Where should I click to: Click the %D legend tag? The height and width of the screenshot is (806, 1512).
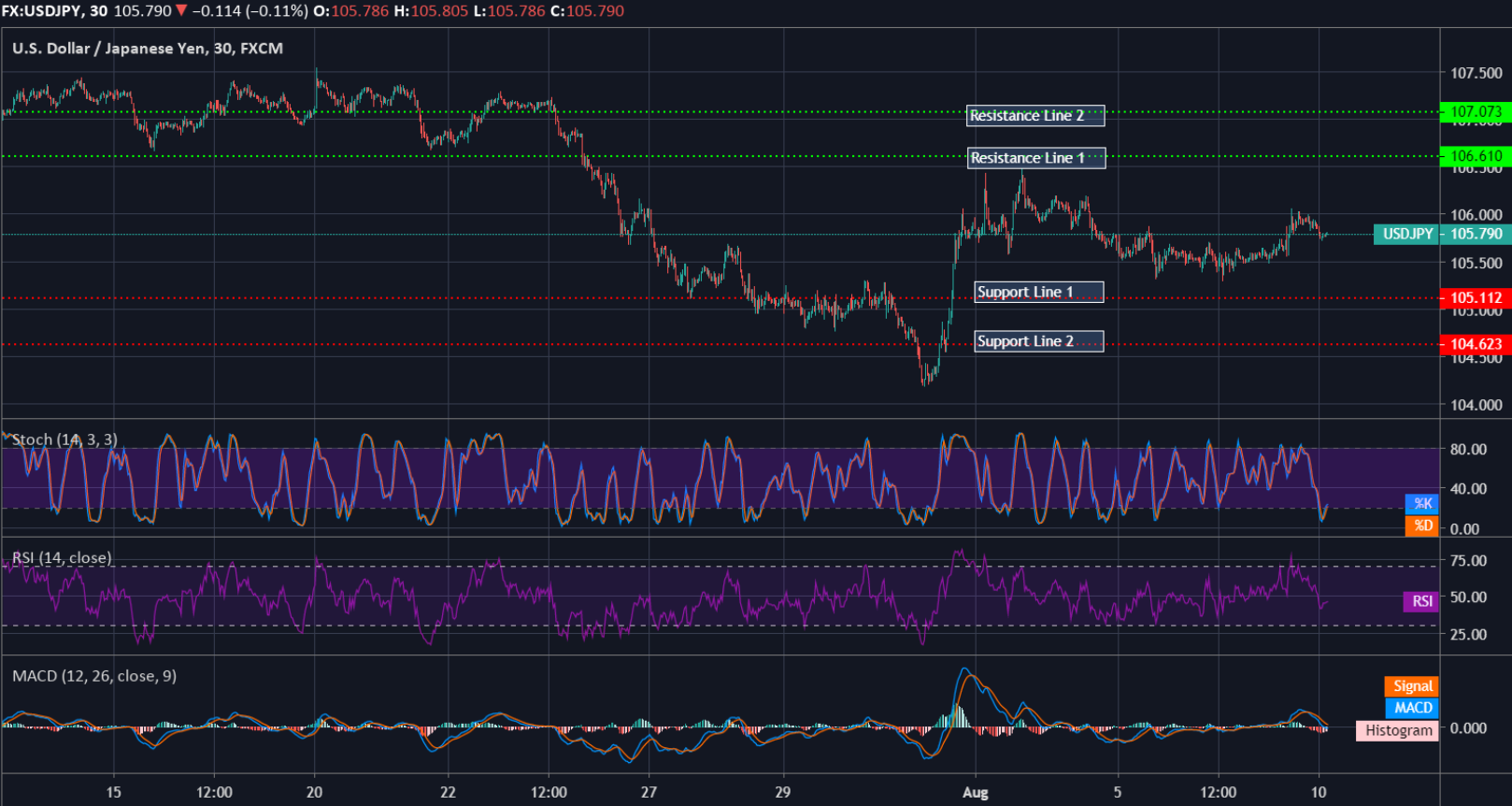click(1422, 525)
